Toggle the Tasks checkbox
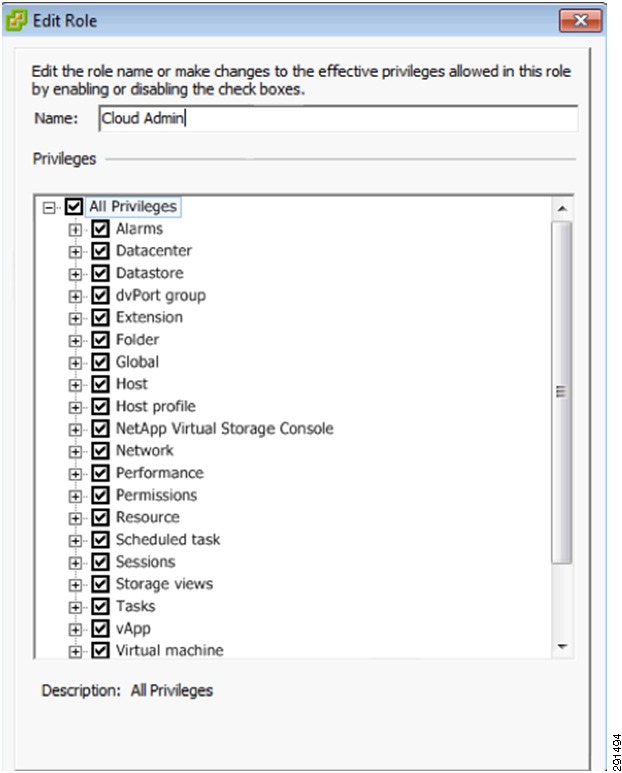The width and height of the screenshot is (622, 773). (101, 606)
